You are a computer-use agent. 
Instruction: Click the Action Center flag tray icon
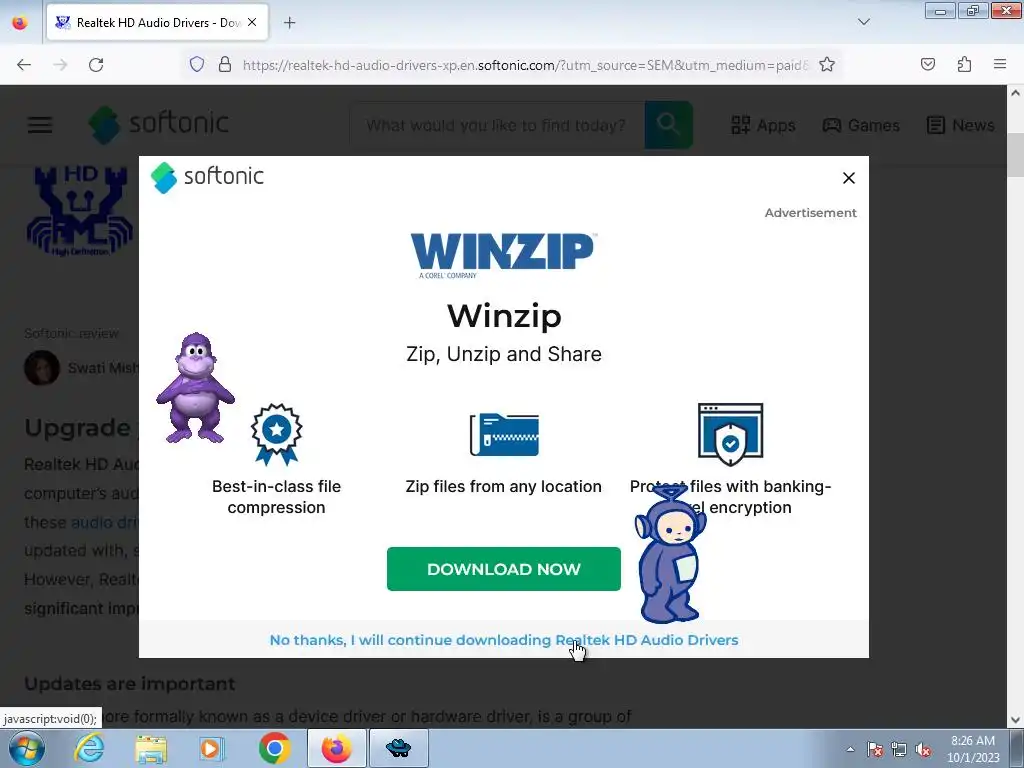pos(875,749)
